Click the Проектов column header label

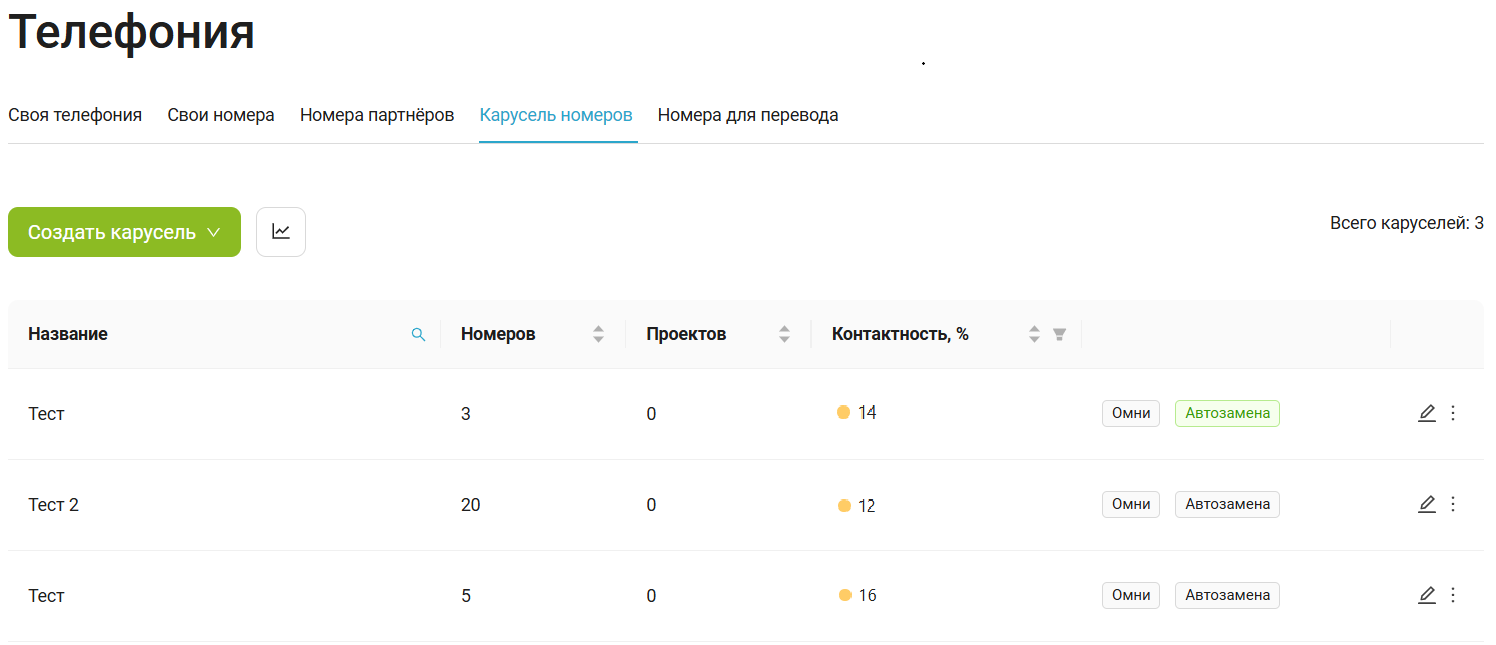[x=686, y=334]
